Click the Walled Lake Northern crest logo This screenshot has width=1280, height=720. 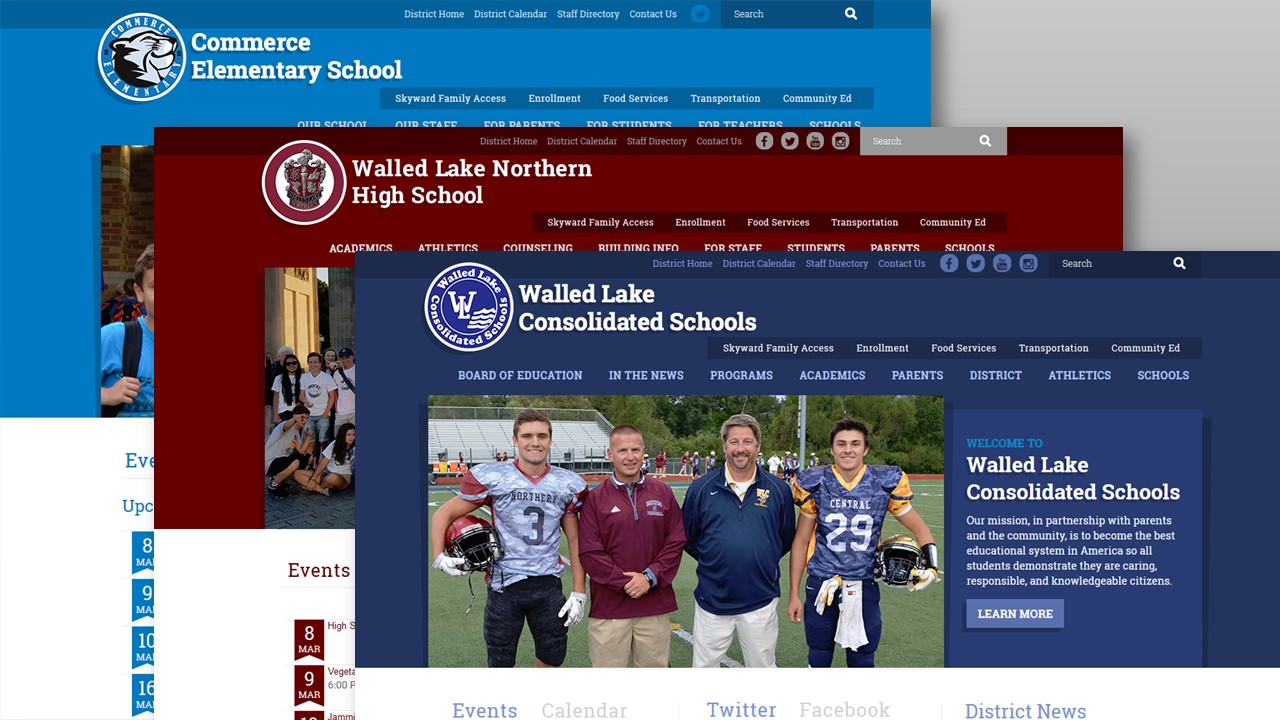tap(304, 182)
